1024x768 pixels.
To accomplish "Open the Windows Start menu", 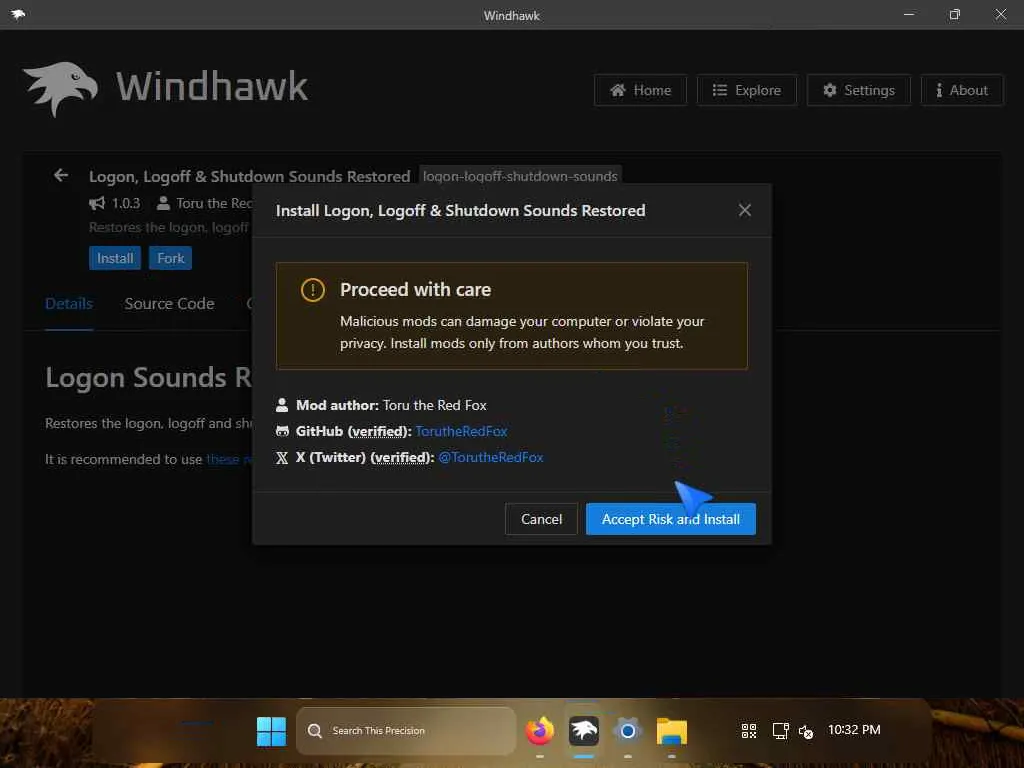I will coord(271,731).
